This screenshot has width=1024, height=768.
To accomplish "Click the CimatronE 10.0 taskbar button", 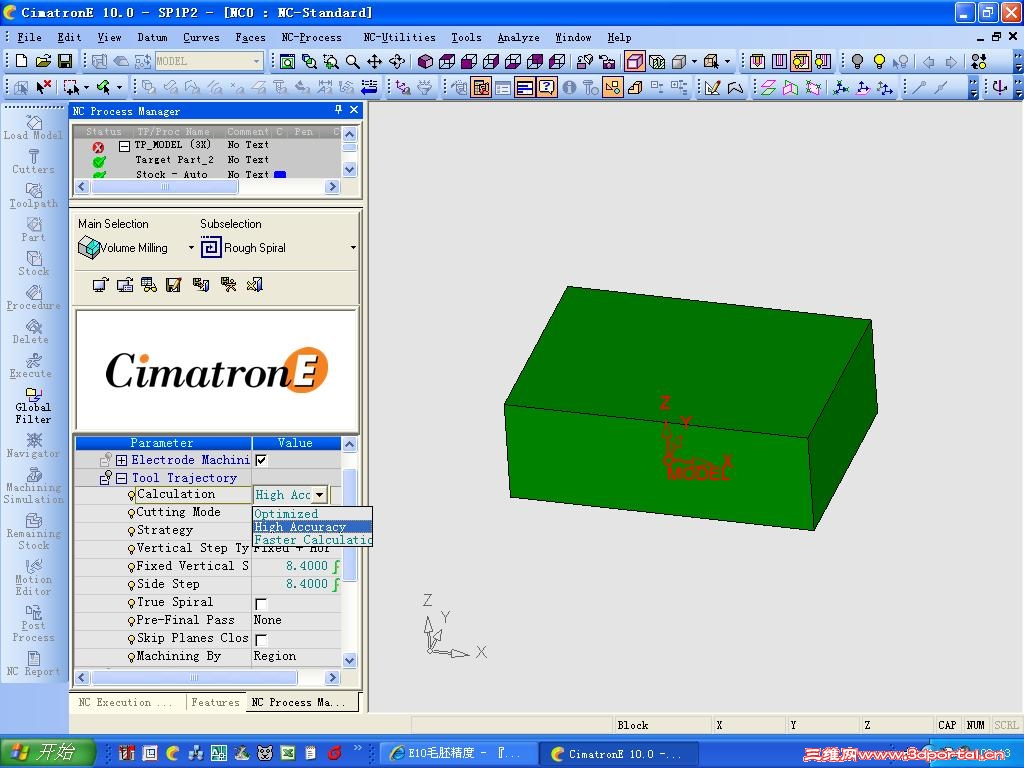I will pos(618,754).
